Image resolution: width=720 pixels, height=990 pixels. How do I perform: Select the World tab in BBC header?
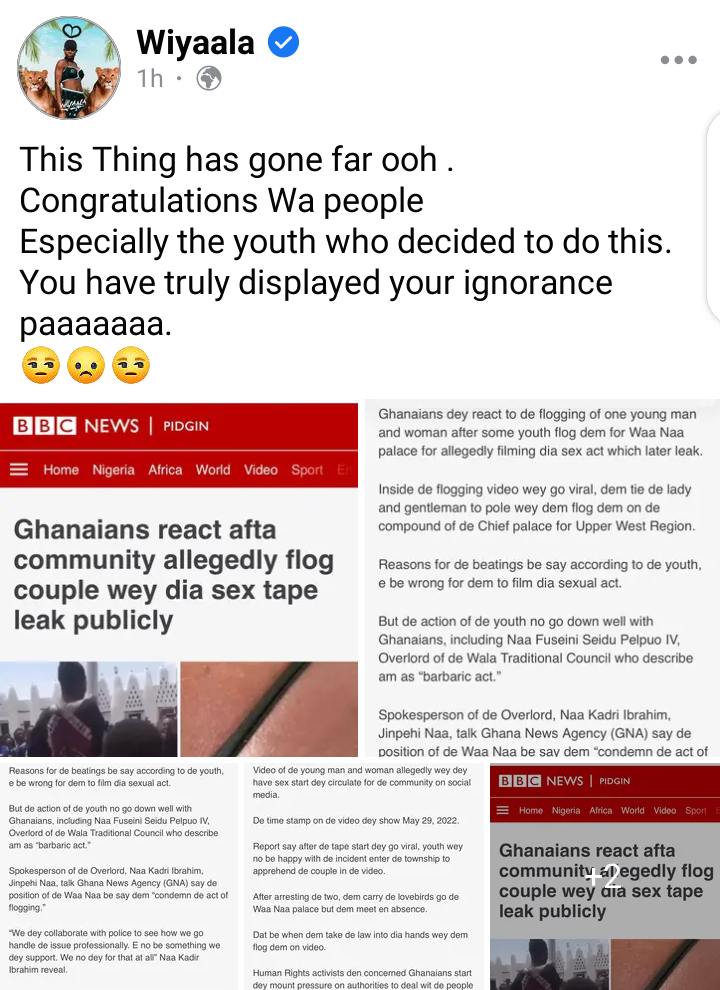click(x=213, y=470)
